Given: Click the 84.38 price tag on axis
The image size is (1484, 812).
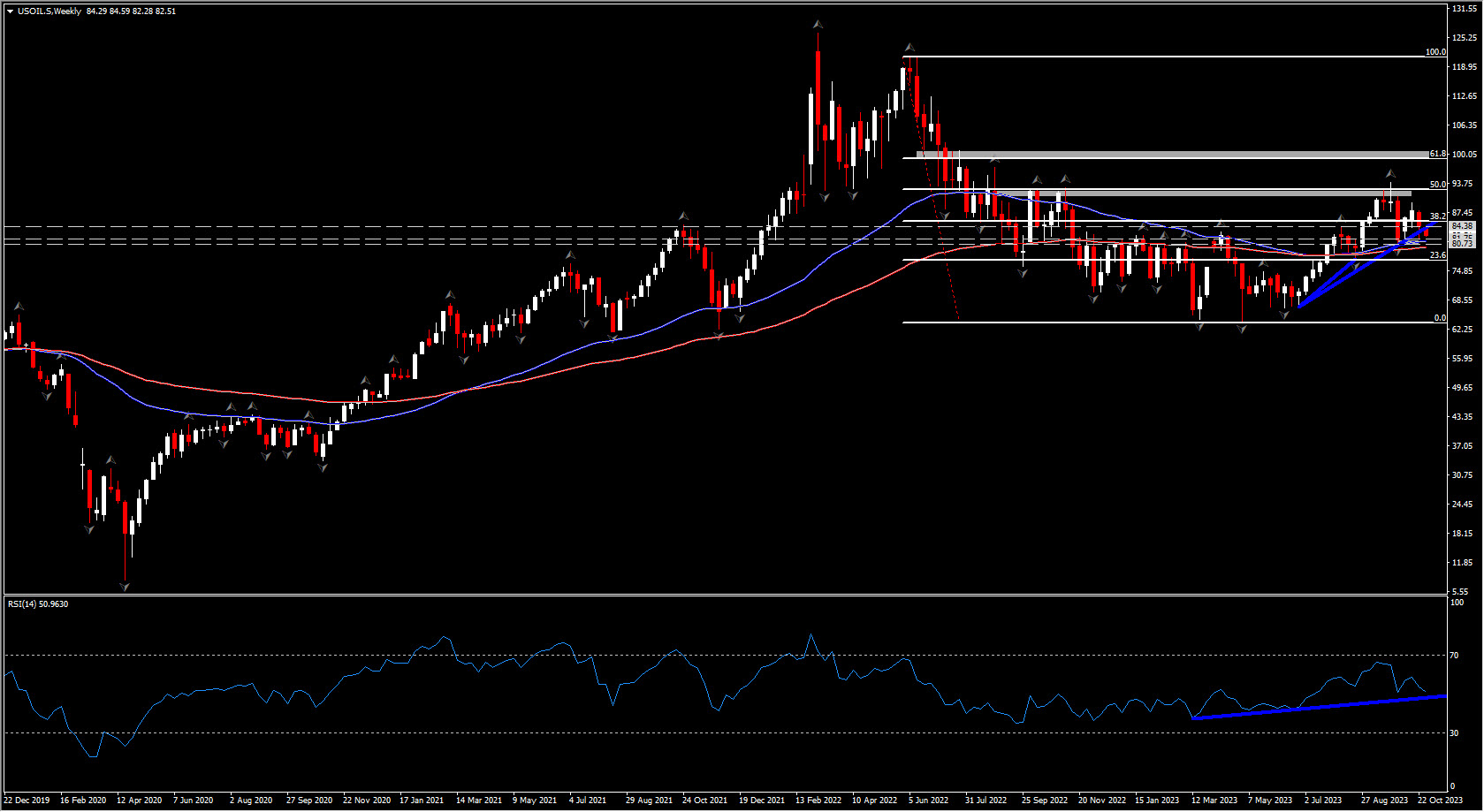Looking at the screenshot, I should pyautogui.click(x=1463, y=226).
